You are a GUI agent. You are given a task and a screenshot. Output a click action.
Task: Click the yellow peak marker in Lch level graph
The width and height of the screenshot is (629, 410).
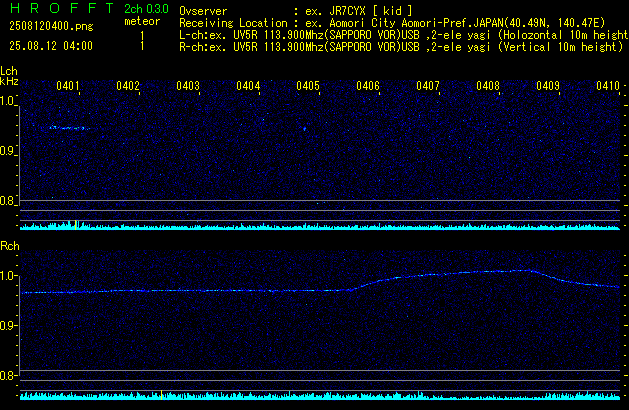point(75,225)
